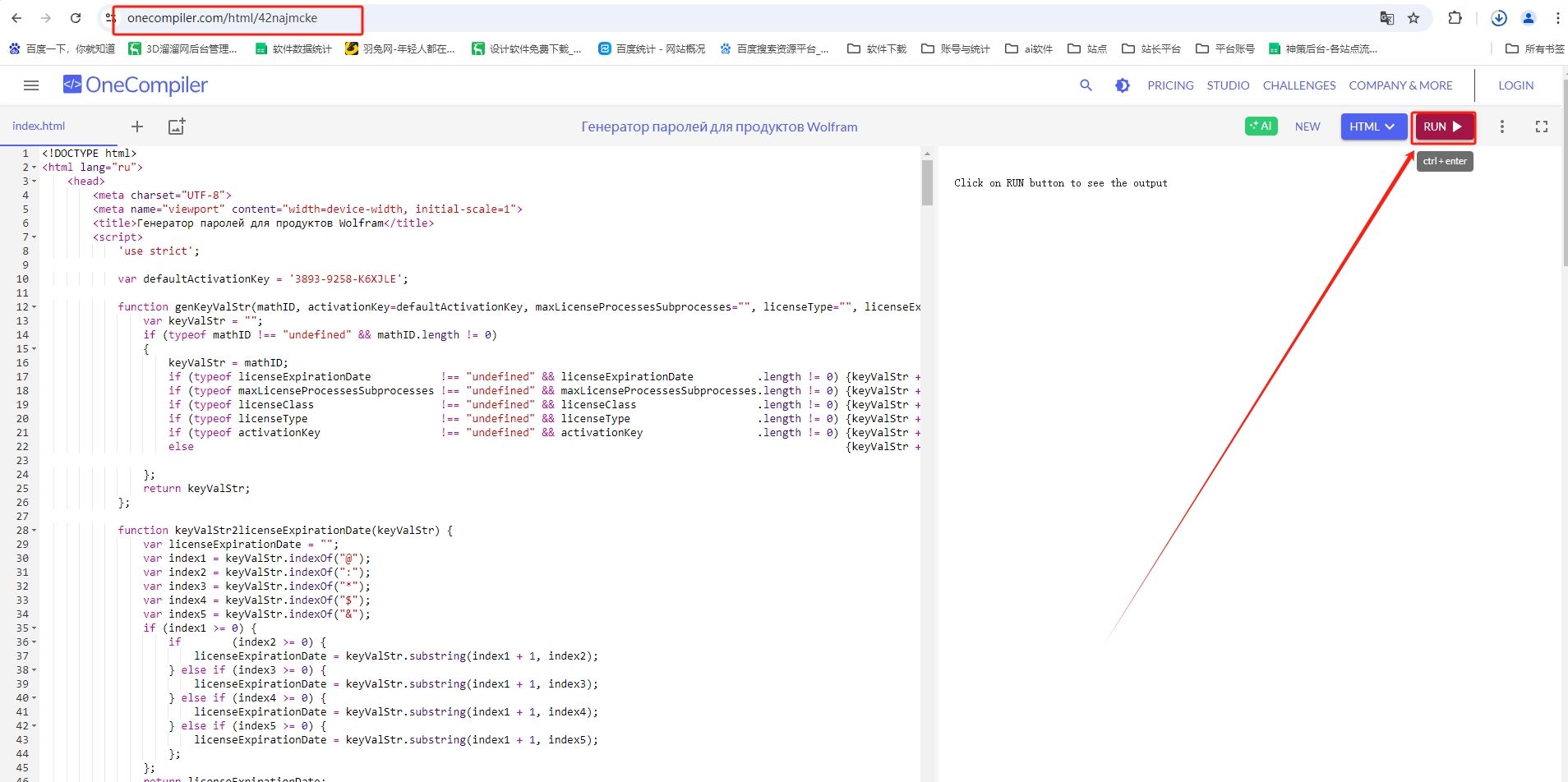Open the PRICING page
1568x782 pixels.
(1170, 85)
